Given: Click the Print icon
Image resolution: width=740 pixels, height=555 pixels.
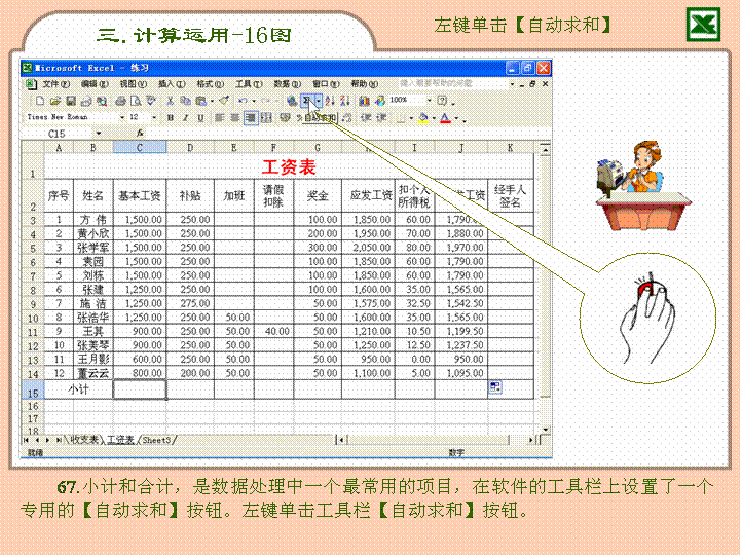Looking at the screenshot, I should [121, 101].
